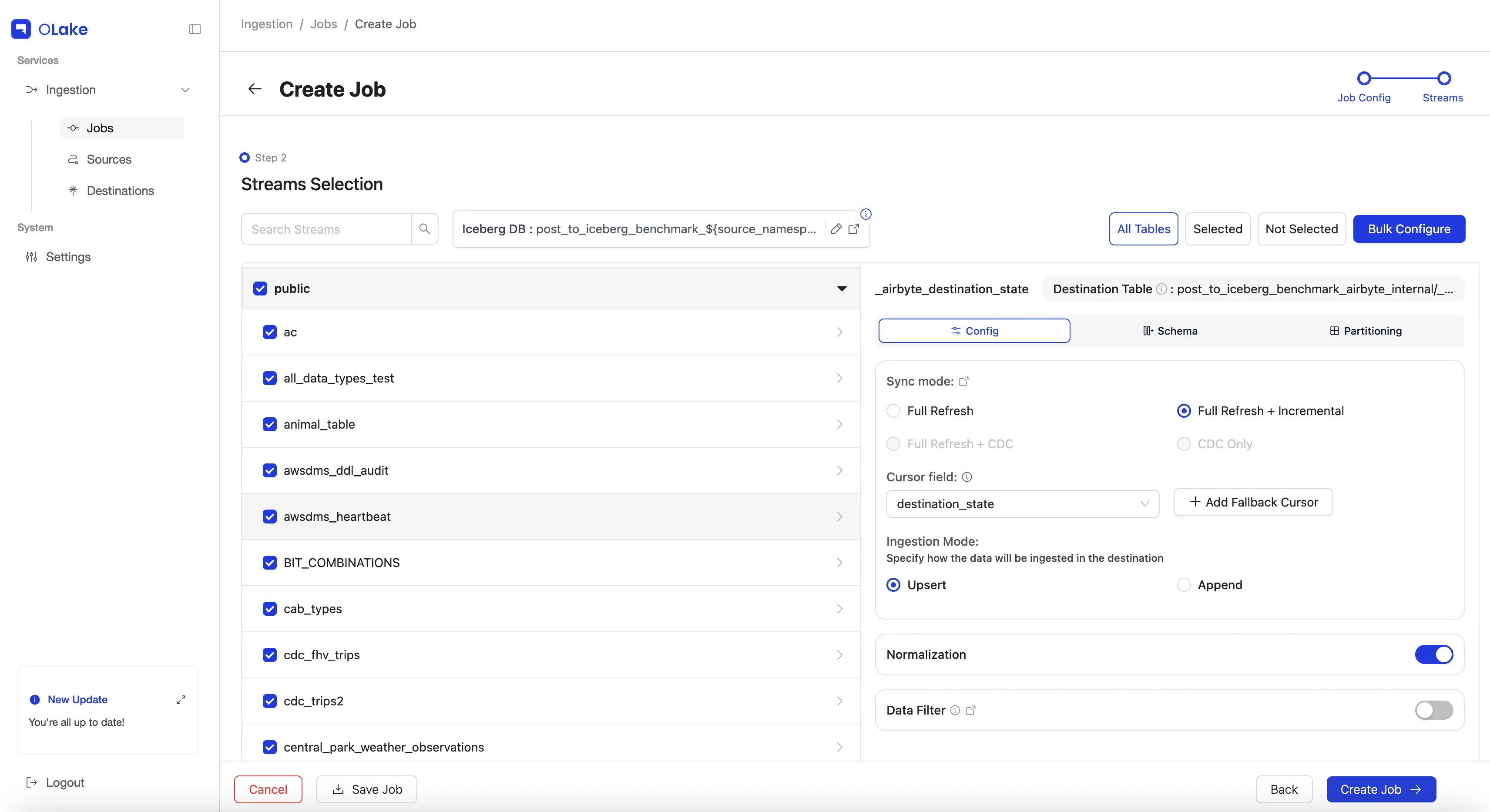Click the Cancel button
This screenshot has width=1490, height=812.
tap(268, 789)
